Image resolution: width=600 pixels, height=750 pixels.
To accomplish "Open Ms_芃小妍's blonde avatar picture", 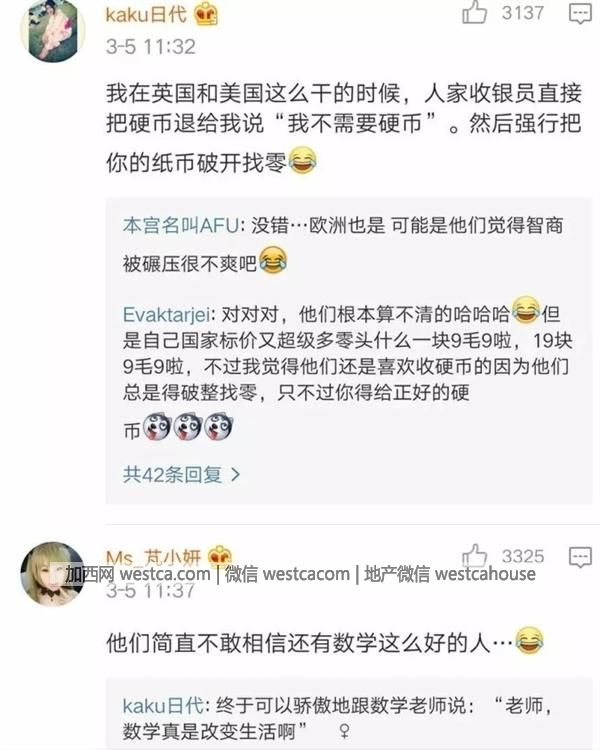I will coord(52,574).
